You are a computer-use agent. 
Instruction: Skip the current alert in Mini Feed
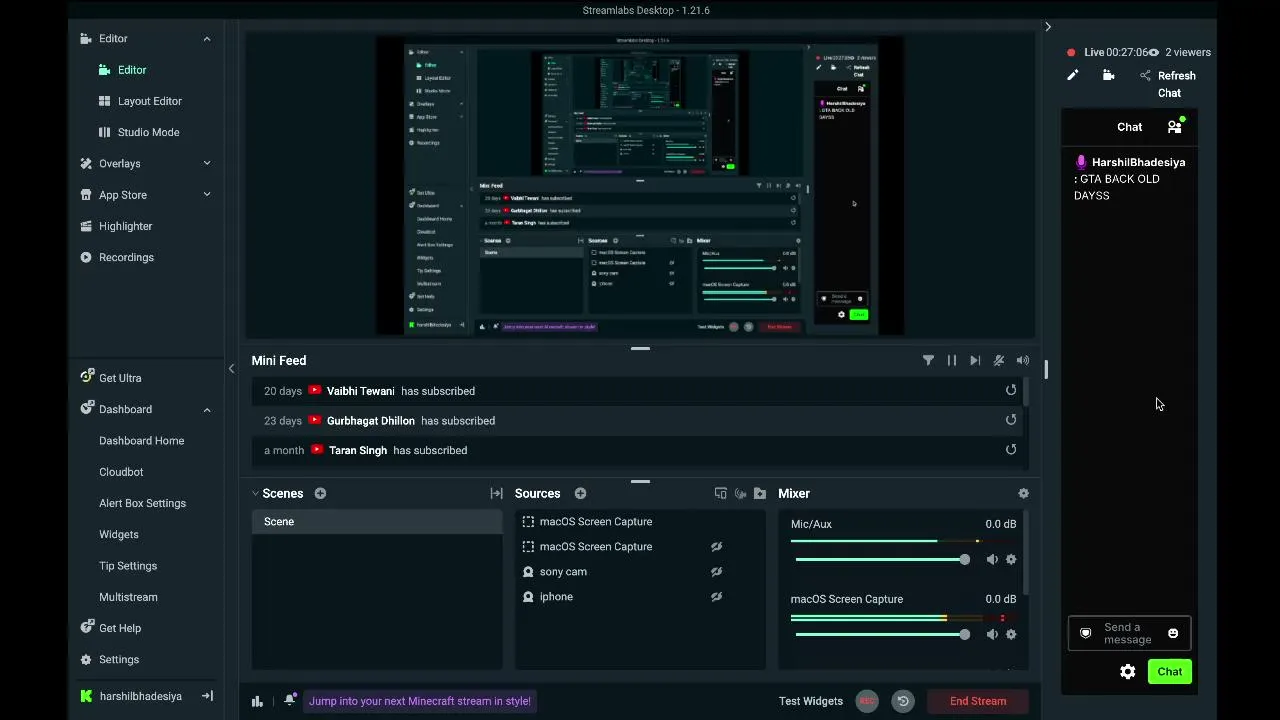click(975, 360)
